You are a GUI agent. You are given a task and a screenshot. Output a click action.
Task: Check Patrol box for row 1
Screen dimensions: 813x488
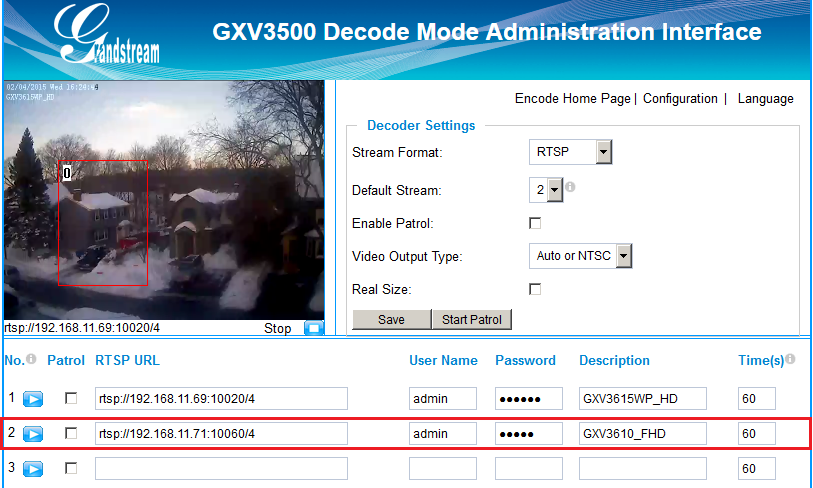click(x=71, y=398)
